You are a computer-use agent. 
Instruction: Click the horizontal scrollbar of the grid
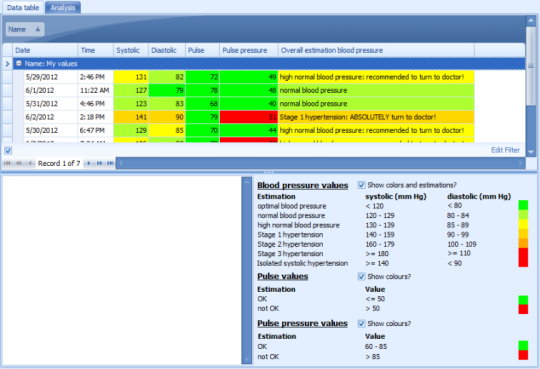pos(320,163)
